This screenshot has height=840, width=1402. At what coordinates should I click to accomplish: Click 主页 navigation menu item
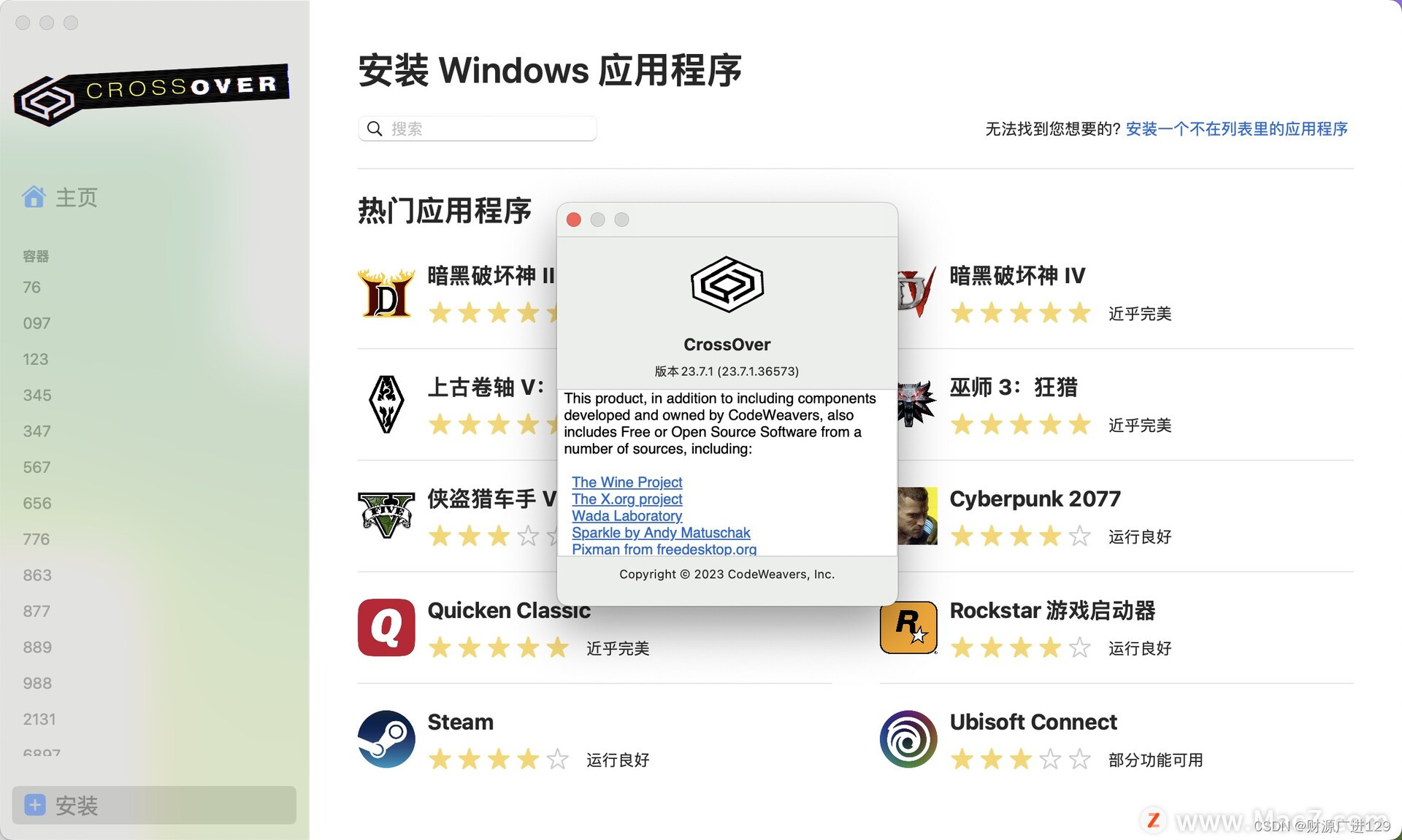point(77,197)
